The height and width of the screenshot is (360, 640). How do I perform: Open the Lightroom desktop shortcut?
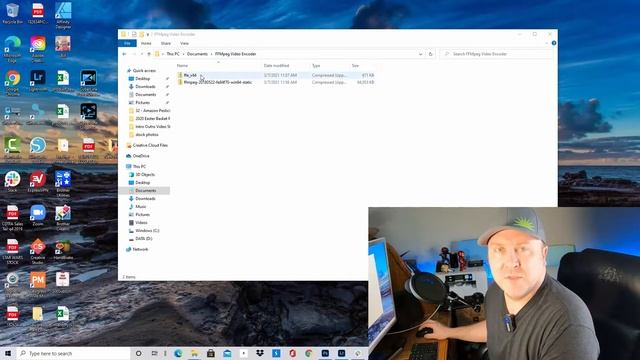tap(38, 80)
